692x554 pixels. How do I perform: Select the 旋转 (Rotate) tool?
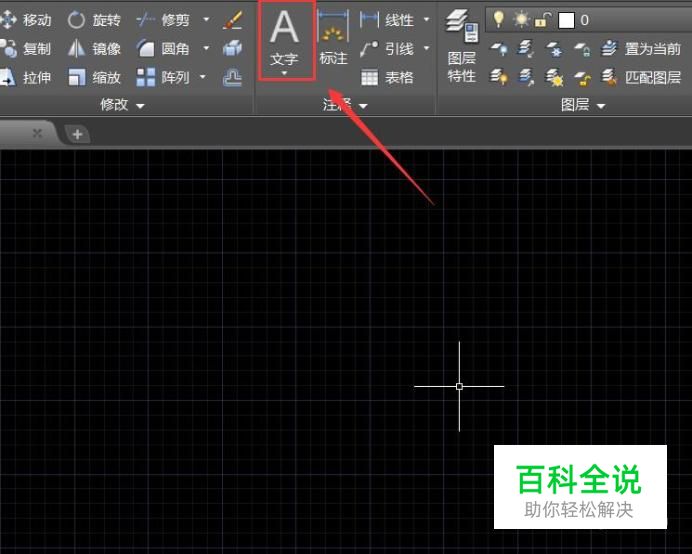coord(94,20)
